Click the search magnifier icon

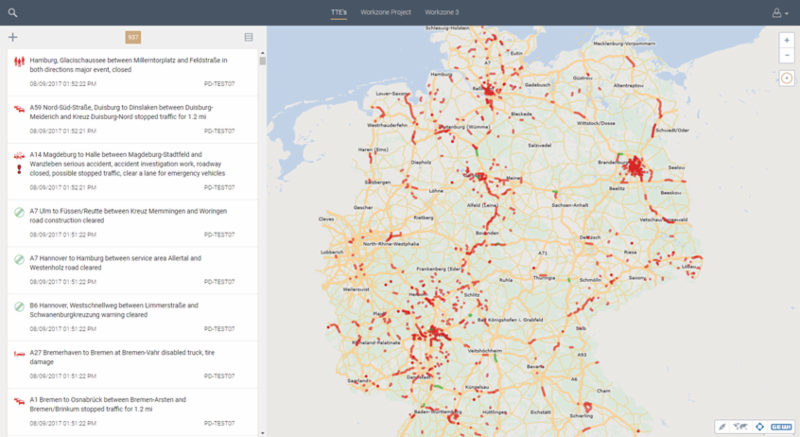coord(12,12)
